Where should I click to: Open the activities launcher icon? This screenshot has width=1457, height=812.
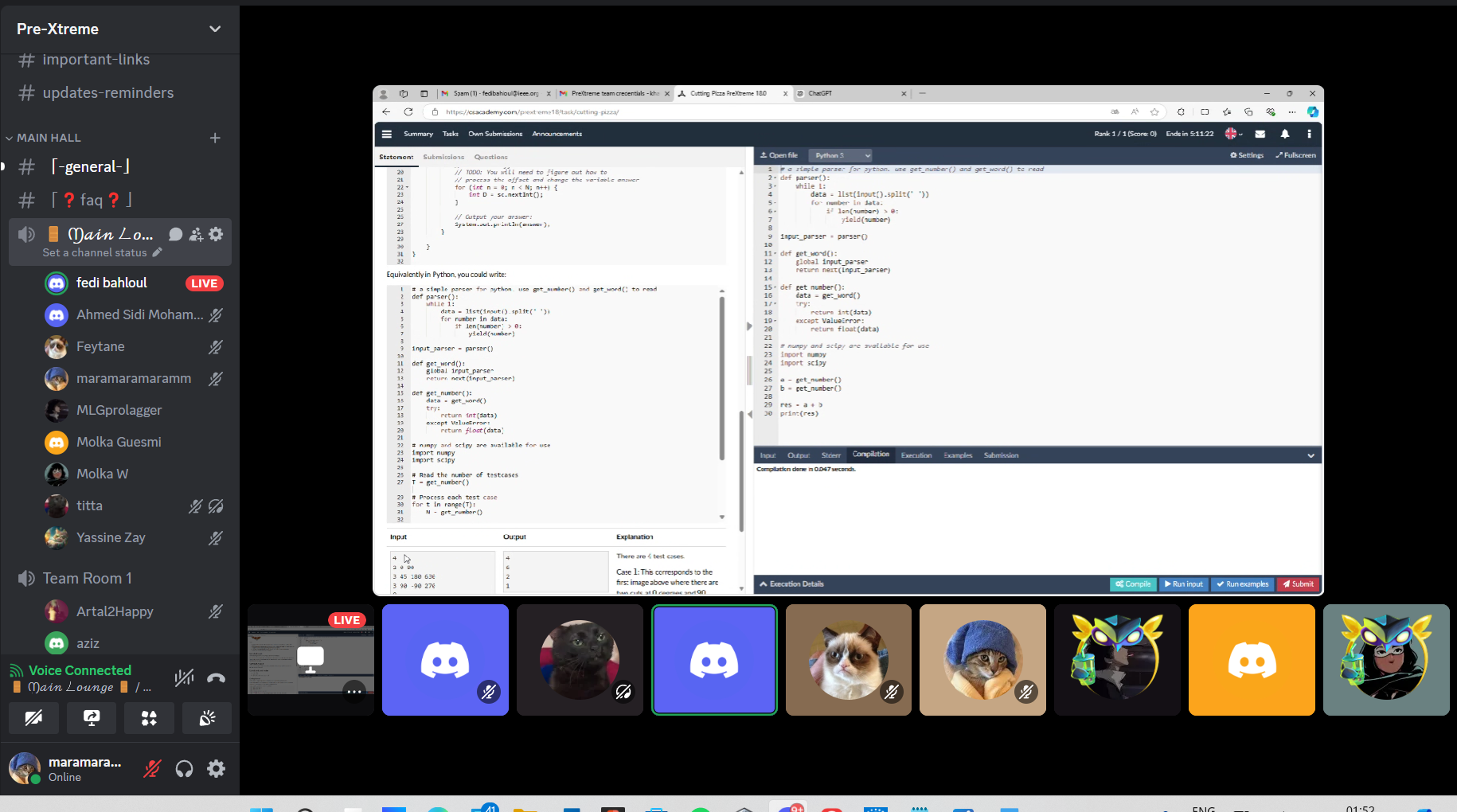pyautogui.click(x=149, y=718)
